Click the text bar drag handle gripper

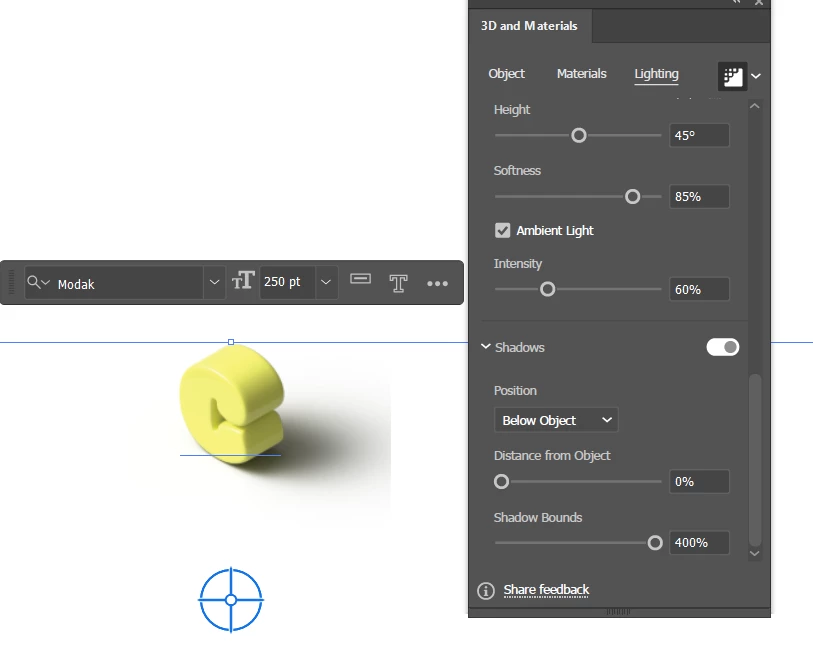(11, 283)
